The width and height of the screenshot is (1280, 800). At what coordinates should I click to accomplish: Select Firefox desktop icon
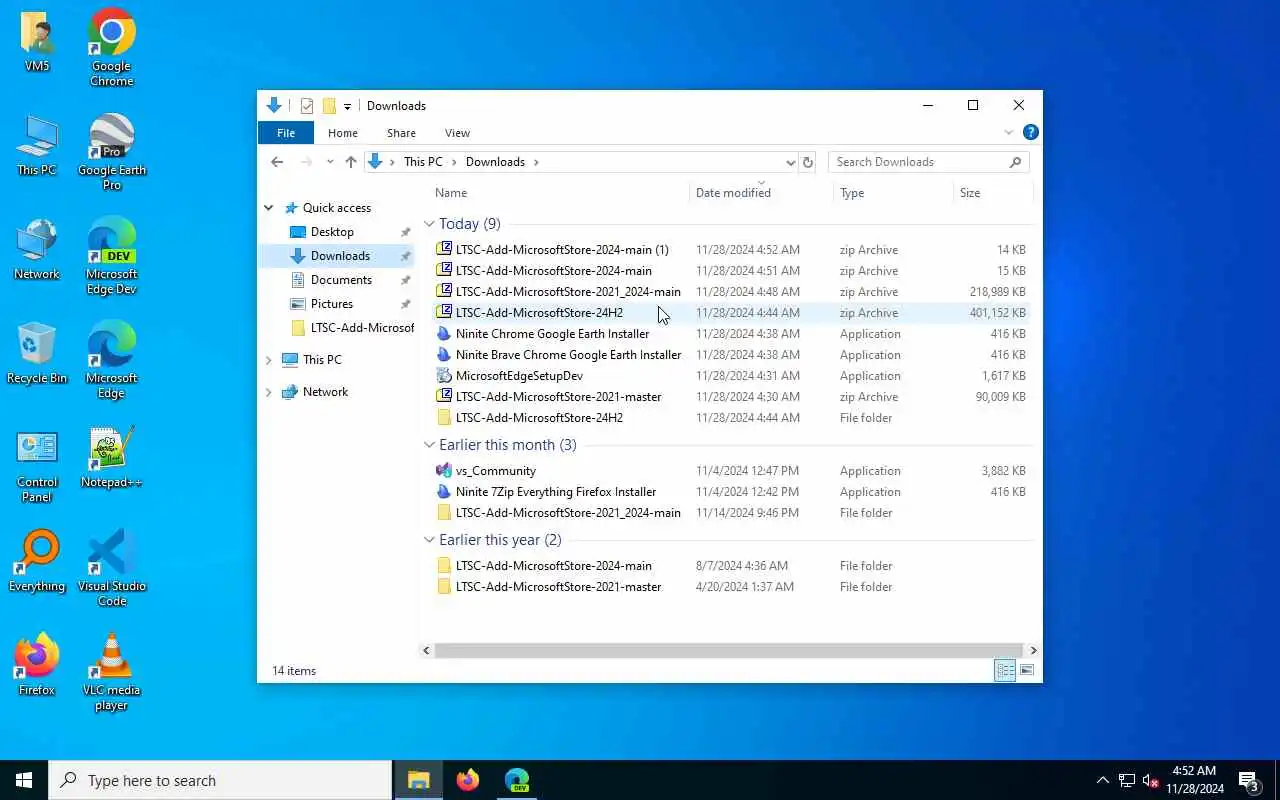(37, 665)
